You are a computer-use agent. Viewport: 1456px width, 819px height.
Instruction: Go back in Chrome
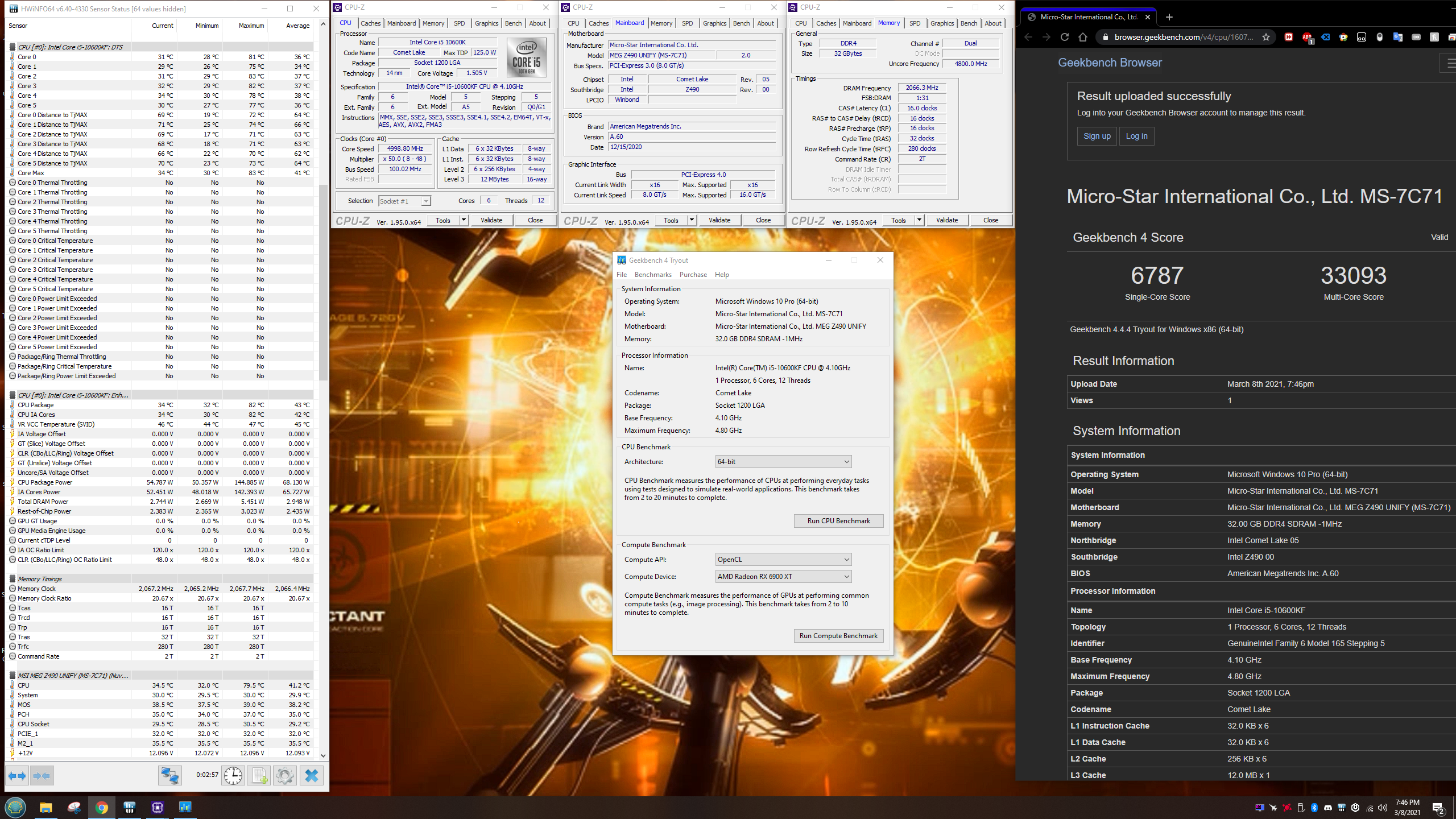pyautogui.click(x=1028, y=37)
